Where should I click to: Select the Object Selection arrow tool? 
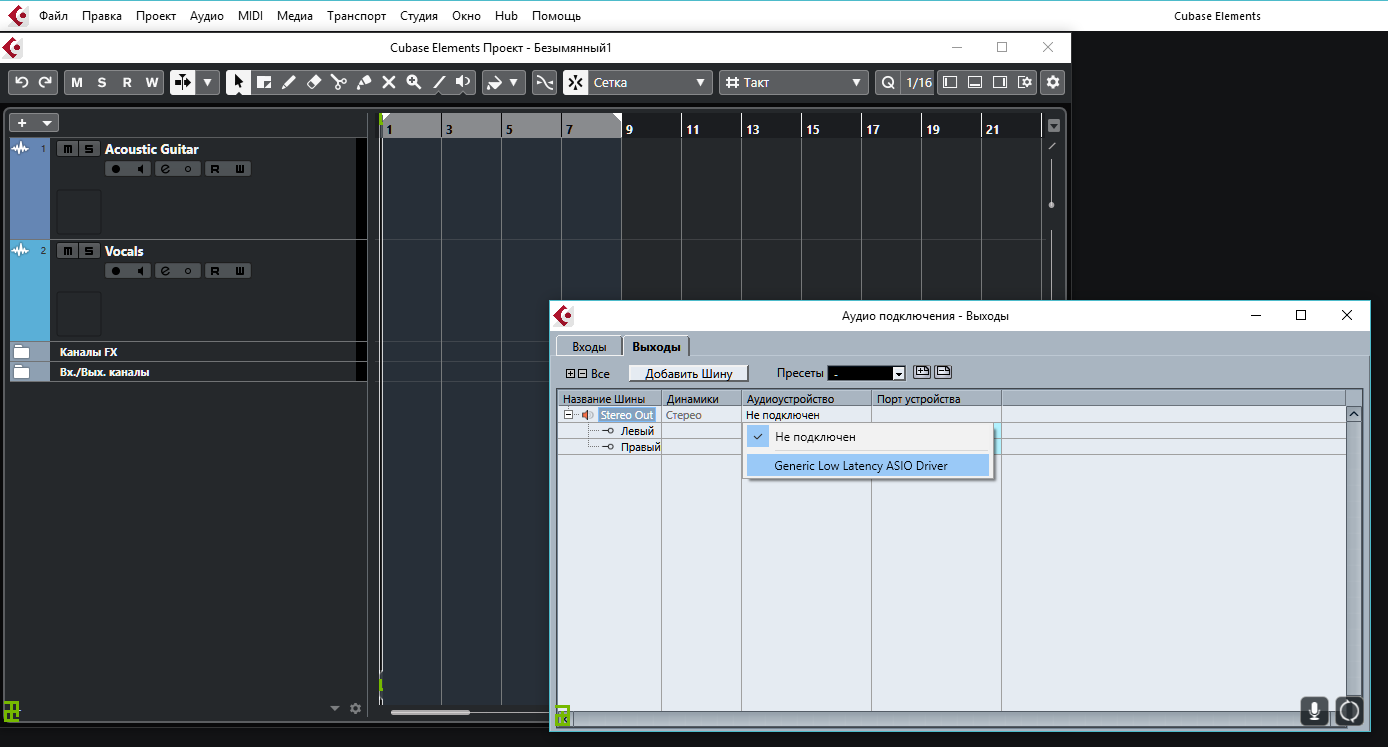pyautogui.click(x=237, y=82)
